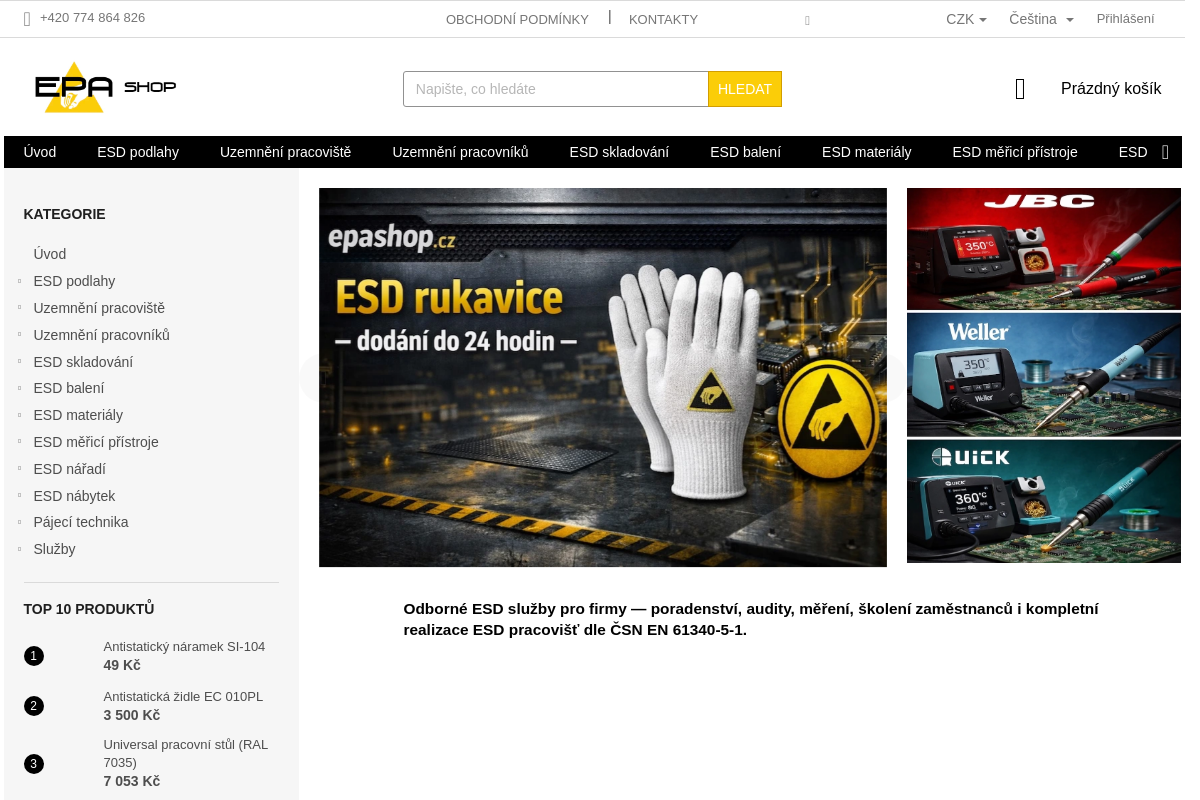Expand ESD materiály sidebar category

coord(19,415)
